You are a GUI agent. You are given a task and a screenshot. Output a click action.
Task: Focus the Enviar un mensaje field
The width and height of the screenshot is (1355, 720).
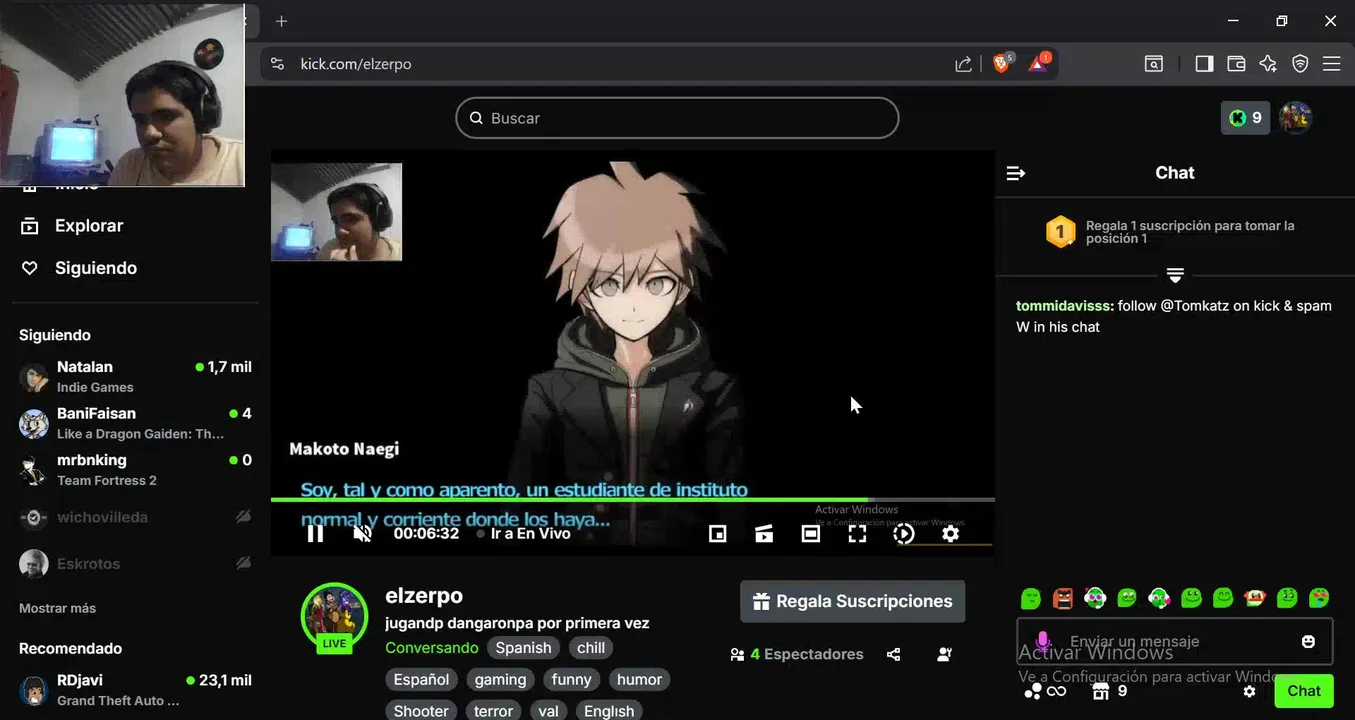pos(1175,641)
